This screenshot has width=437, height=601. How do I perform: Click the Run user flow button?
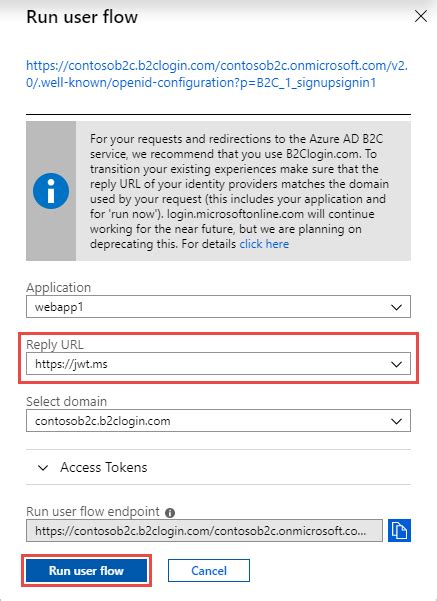86,570
